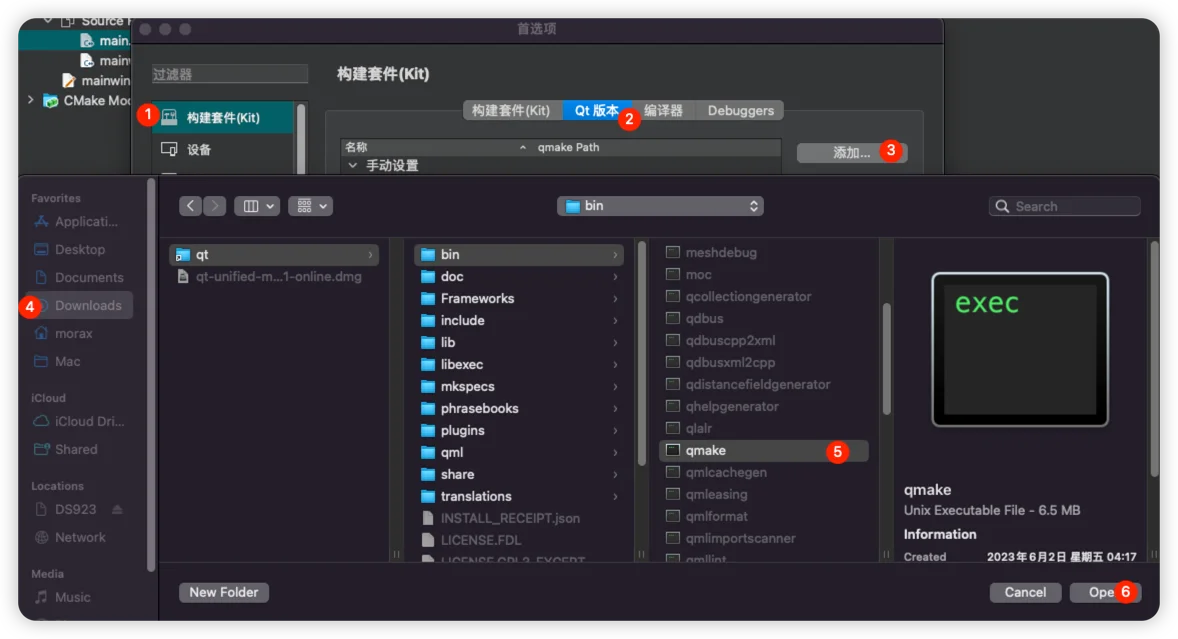Expand chevron next to translations folder
Screen dimensions: 1178x639
pyautogui.click(x=615, y=497)
